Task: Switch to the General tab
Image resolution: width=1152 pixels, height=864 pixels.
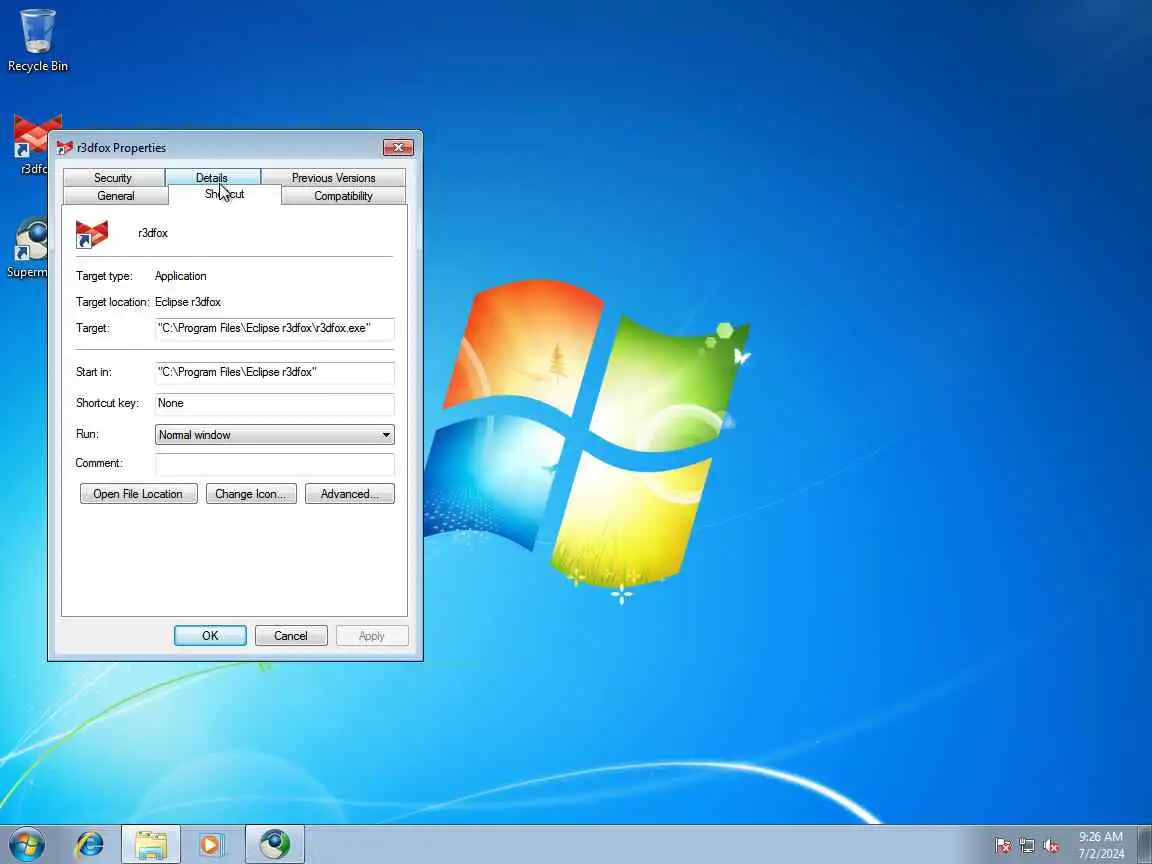Action: pyautogui.click(x=116, y=196)
